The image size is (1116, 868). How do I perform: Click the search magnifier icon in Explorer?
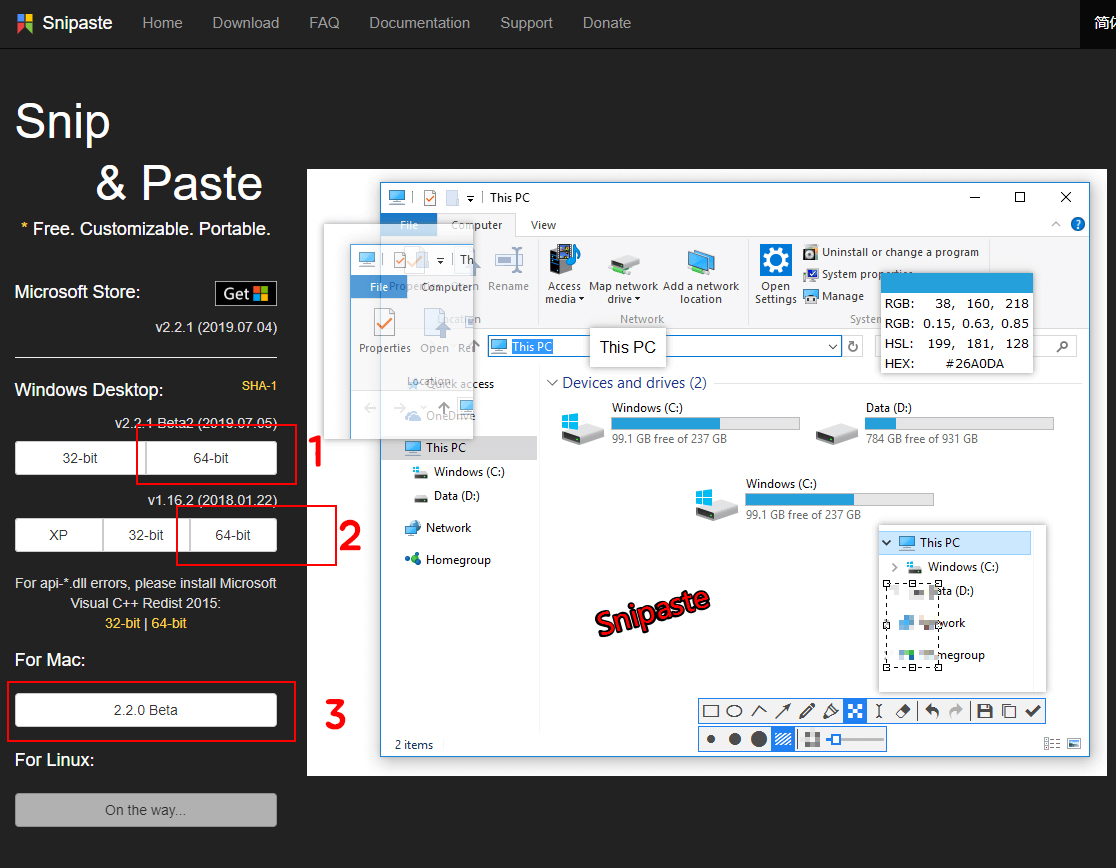point(1062,346)
